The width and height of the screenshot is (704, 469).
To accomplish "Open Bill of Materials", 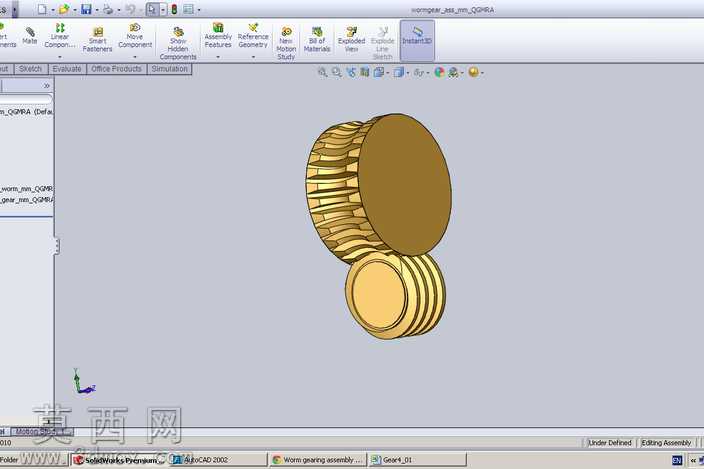I will [x=317, y=39].
